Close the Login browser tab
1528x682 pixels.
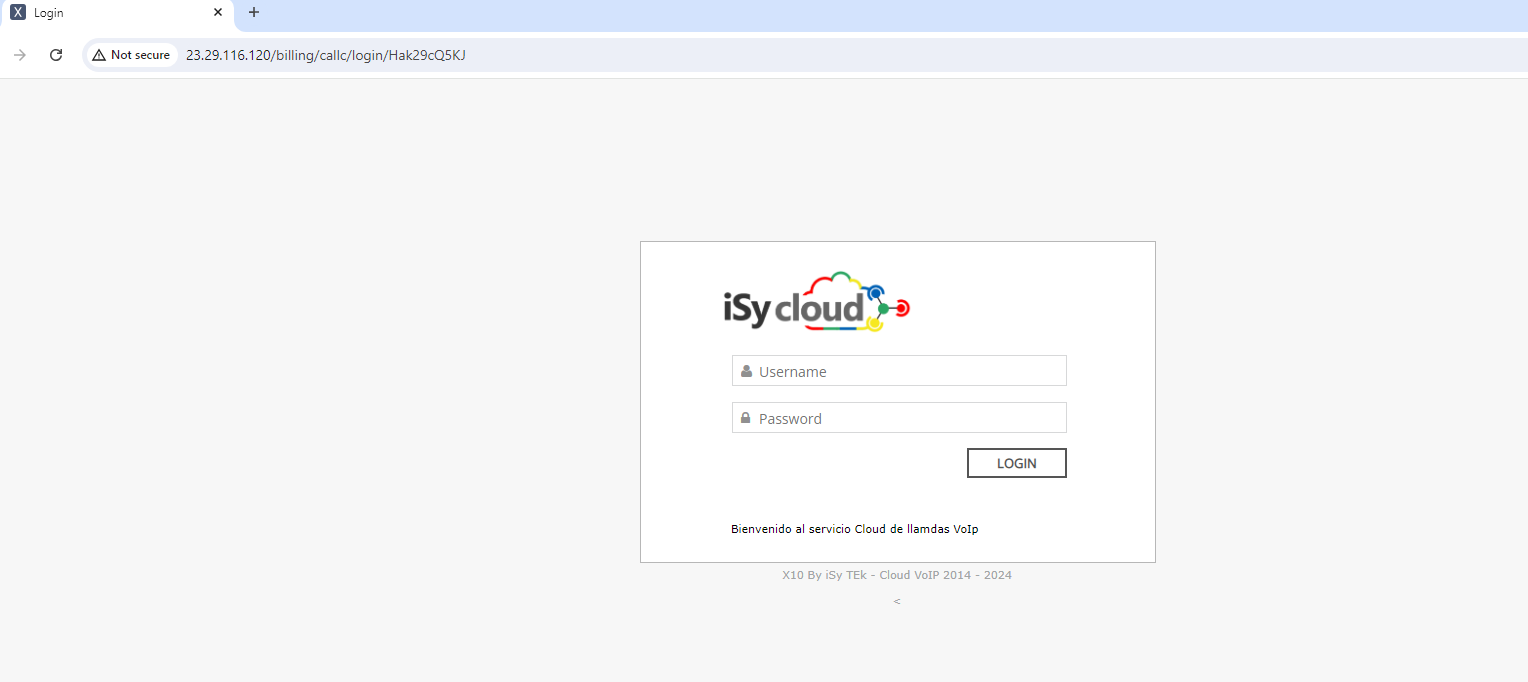coord(218,13)
